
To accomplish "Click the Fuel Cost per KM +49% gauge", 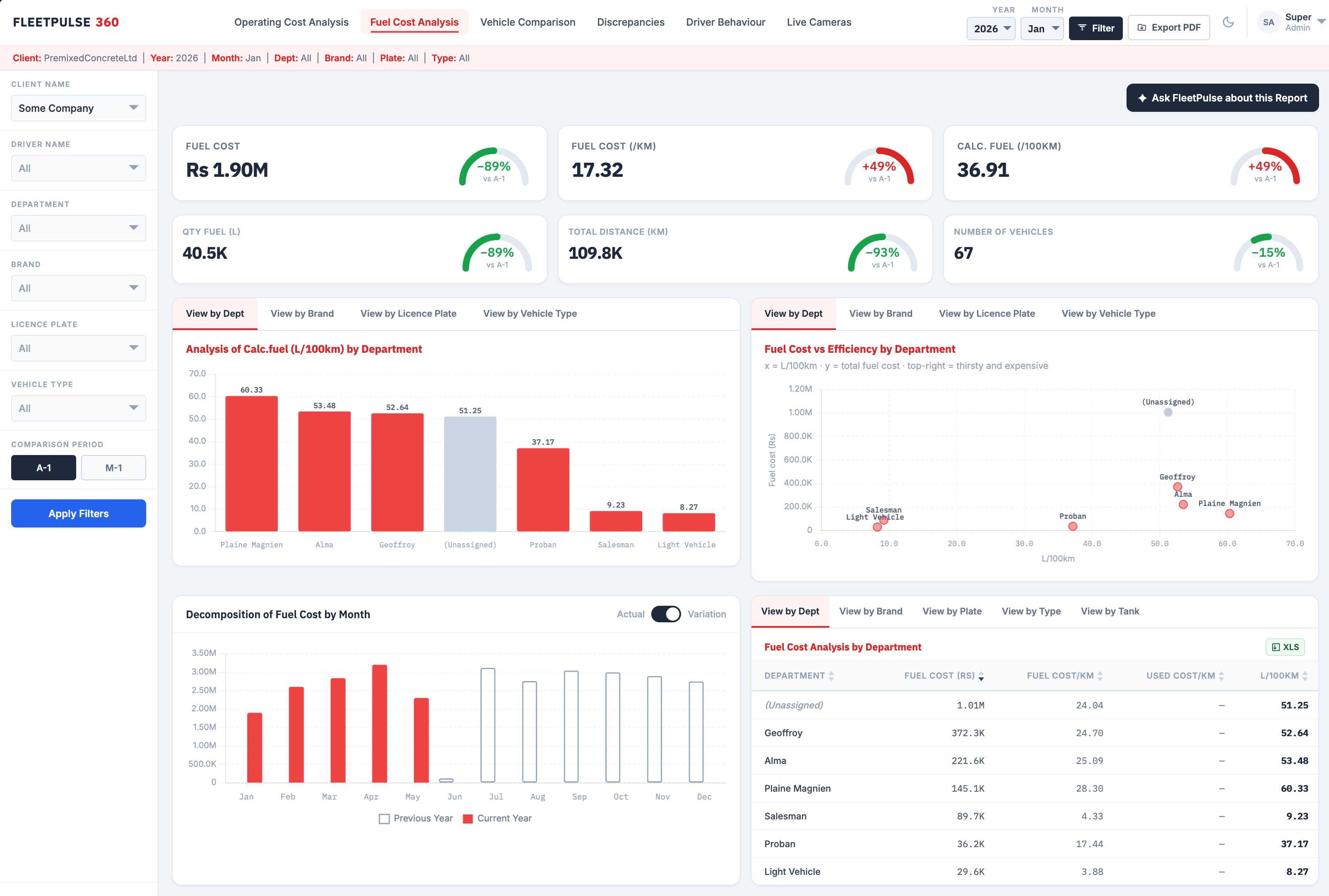I will (x=879, y=167).
